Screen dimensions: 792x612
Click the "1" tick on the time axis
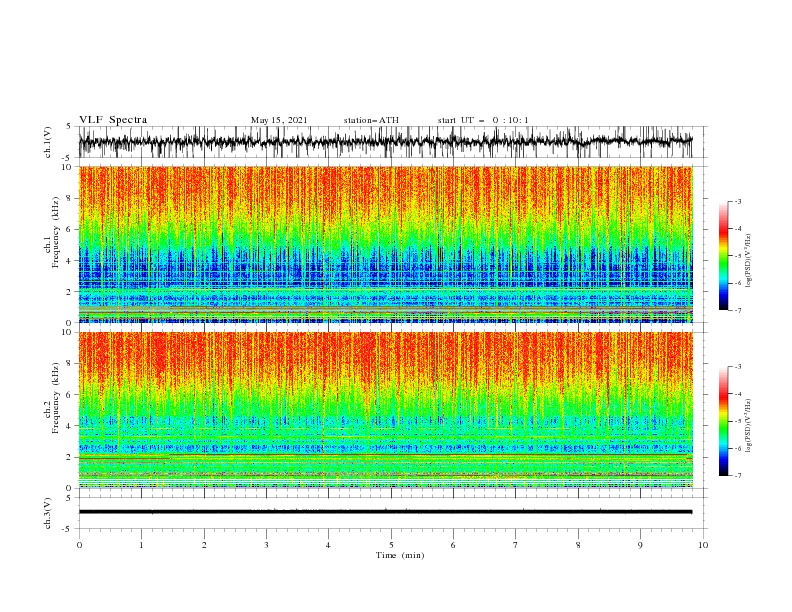tap(141, 545)
